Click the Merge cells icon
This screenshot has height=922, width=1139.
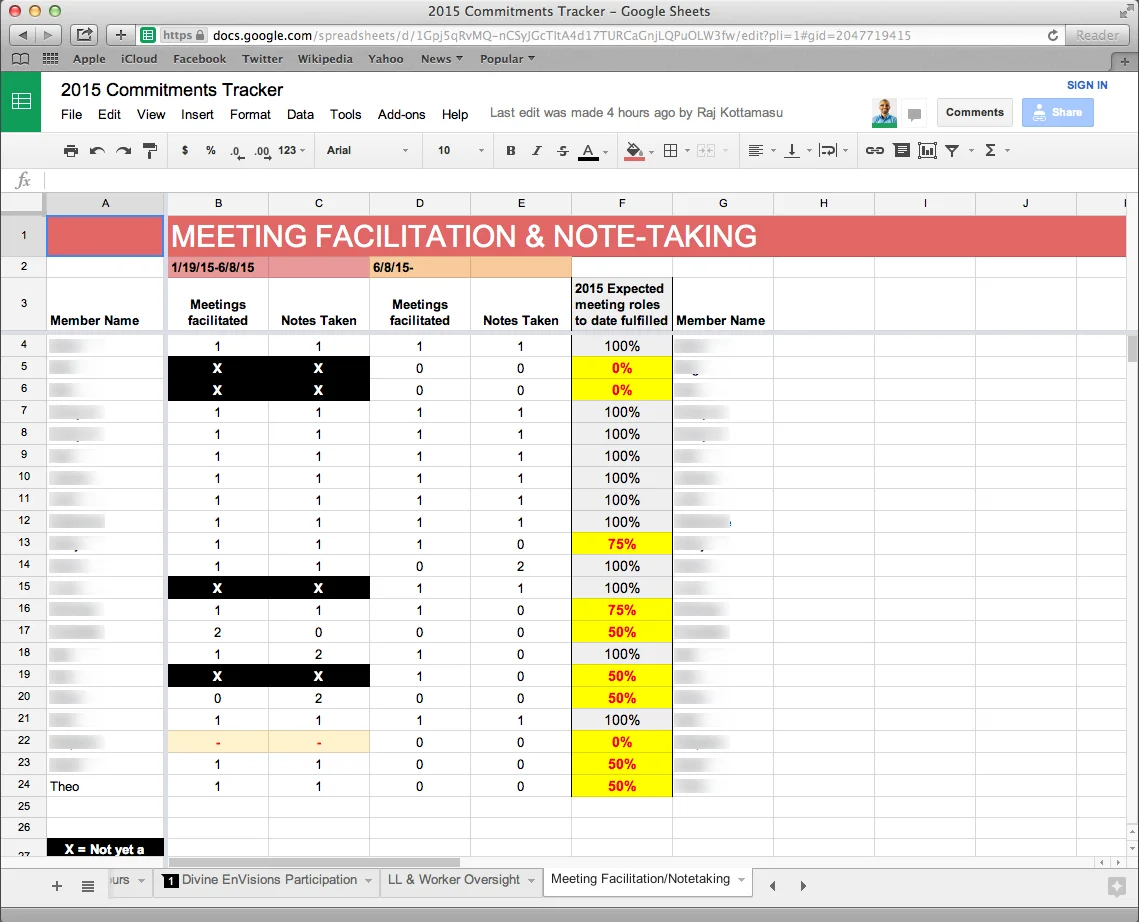click(x=706, y=150)
